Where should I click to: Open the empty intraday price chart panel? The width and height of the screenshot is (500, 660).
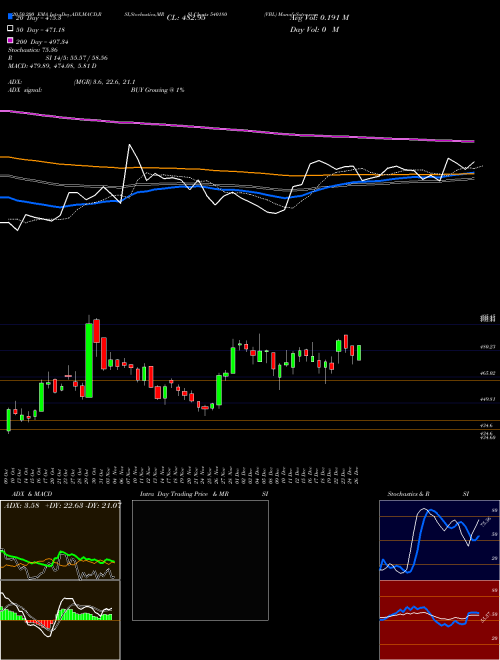pyautogui.click(x=200, y=560)
